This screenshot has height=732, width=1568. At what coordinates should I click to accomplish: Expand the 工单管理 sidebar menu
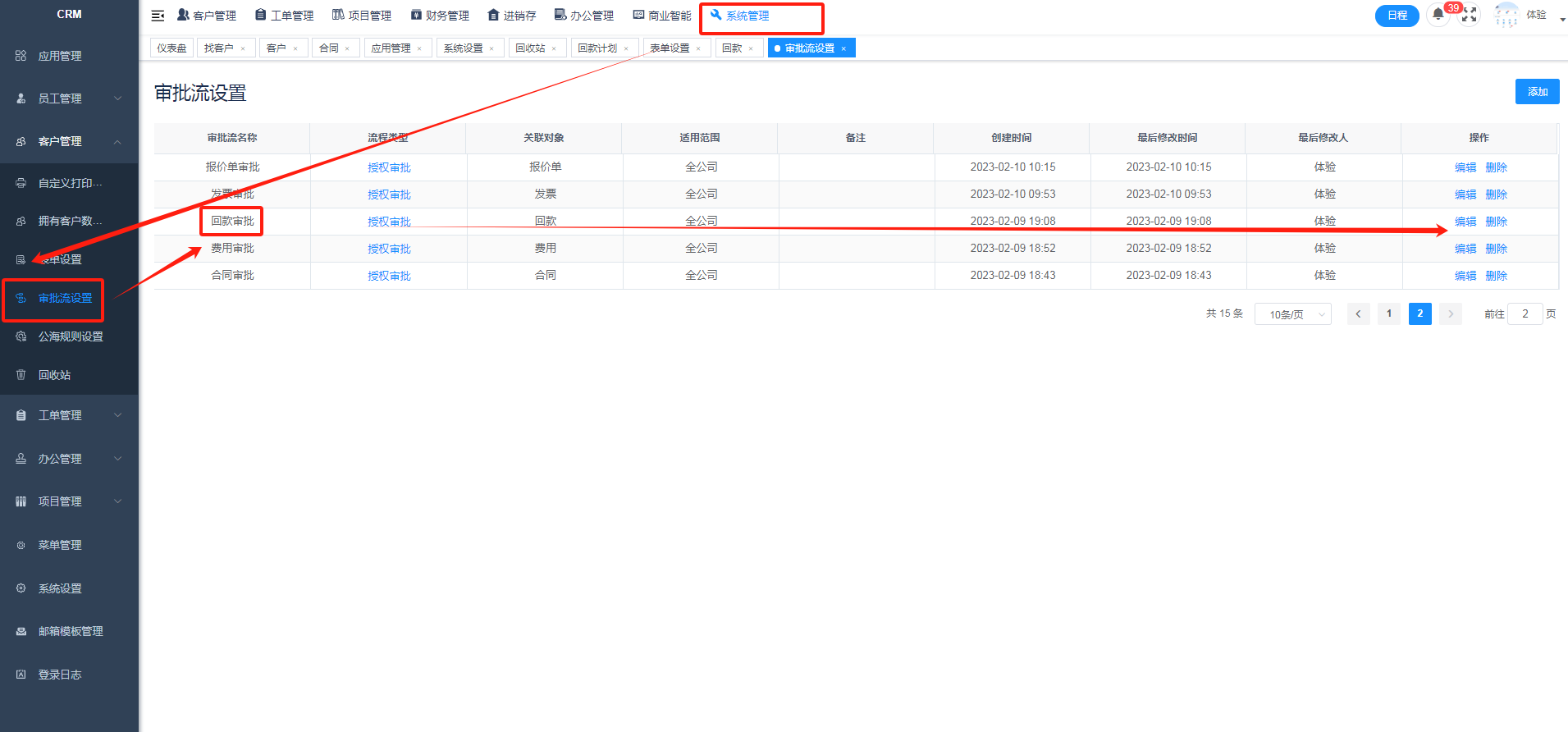(x=69, y=415)
